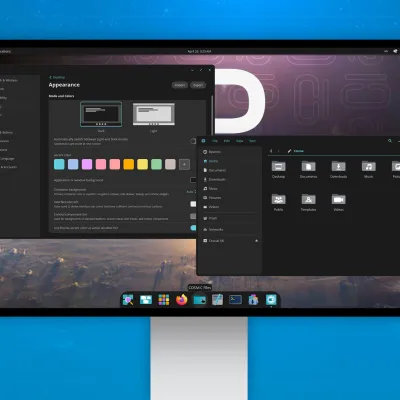Image resolution: width=400 pixels, height=400 pixels.
Task: Eject the Crucial X8 drive
Action: point(256,241)
